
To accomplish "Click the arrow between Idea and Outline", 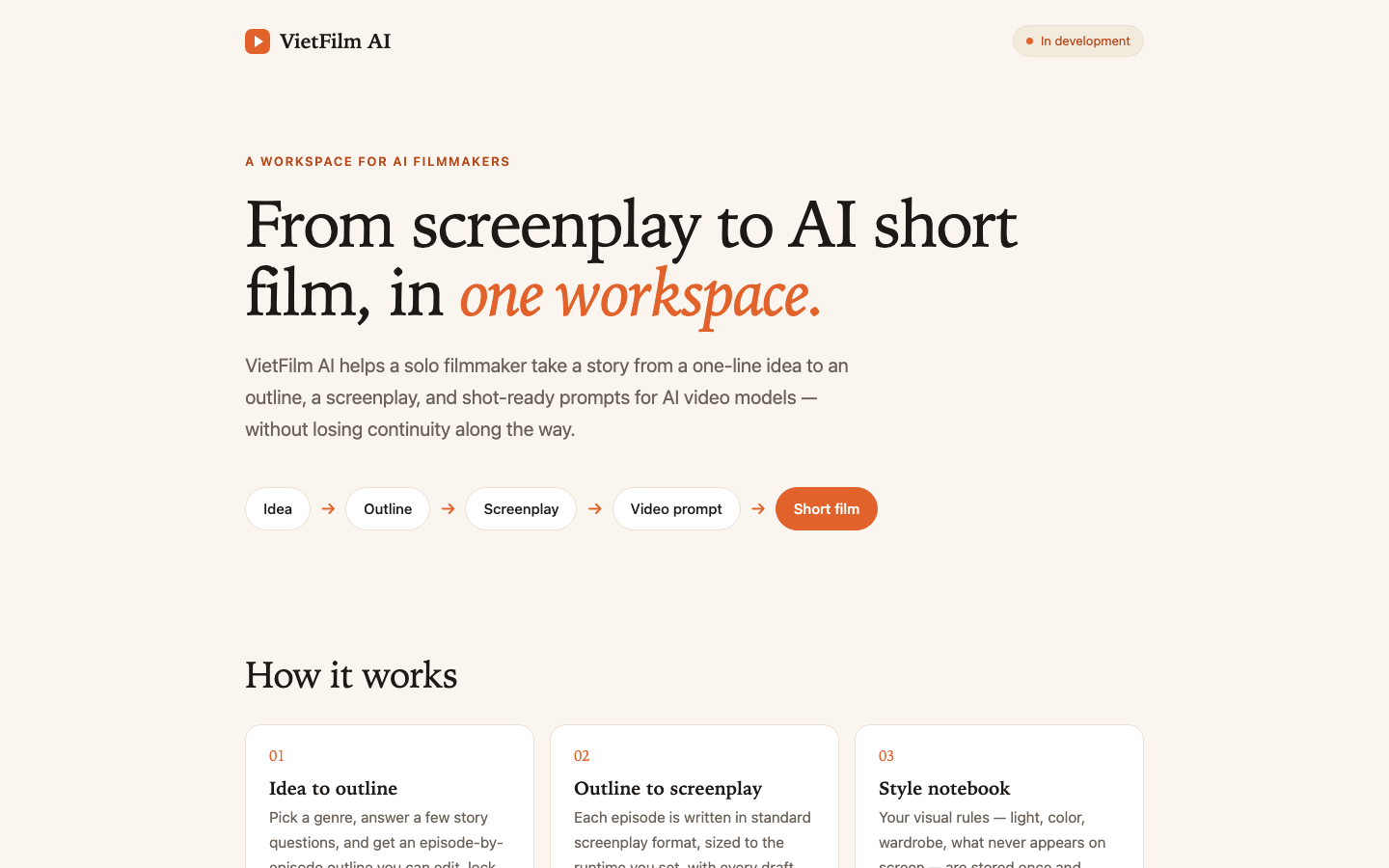I will 328,509.
